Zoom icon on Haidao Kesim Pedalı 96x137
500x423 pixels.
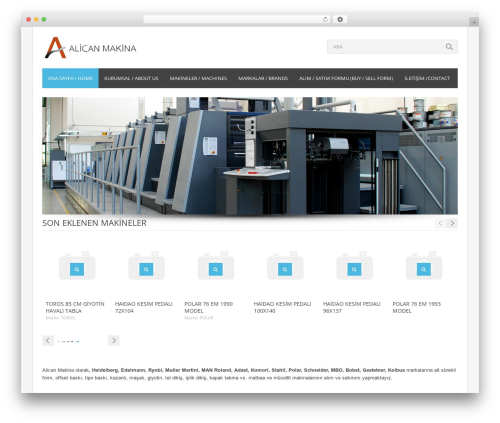point(354,269)
